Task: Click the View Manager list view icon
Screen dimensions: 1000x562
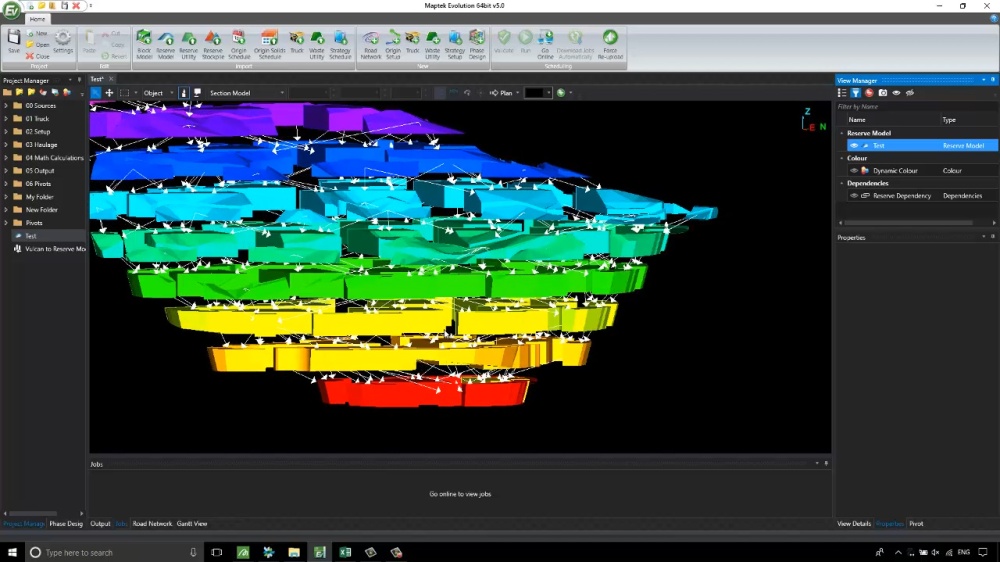Action: tap(842, 93)
